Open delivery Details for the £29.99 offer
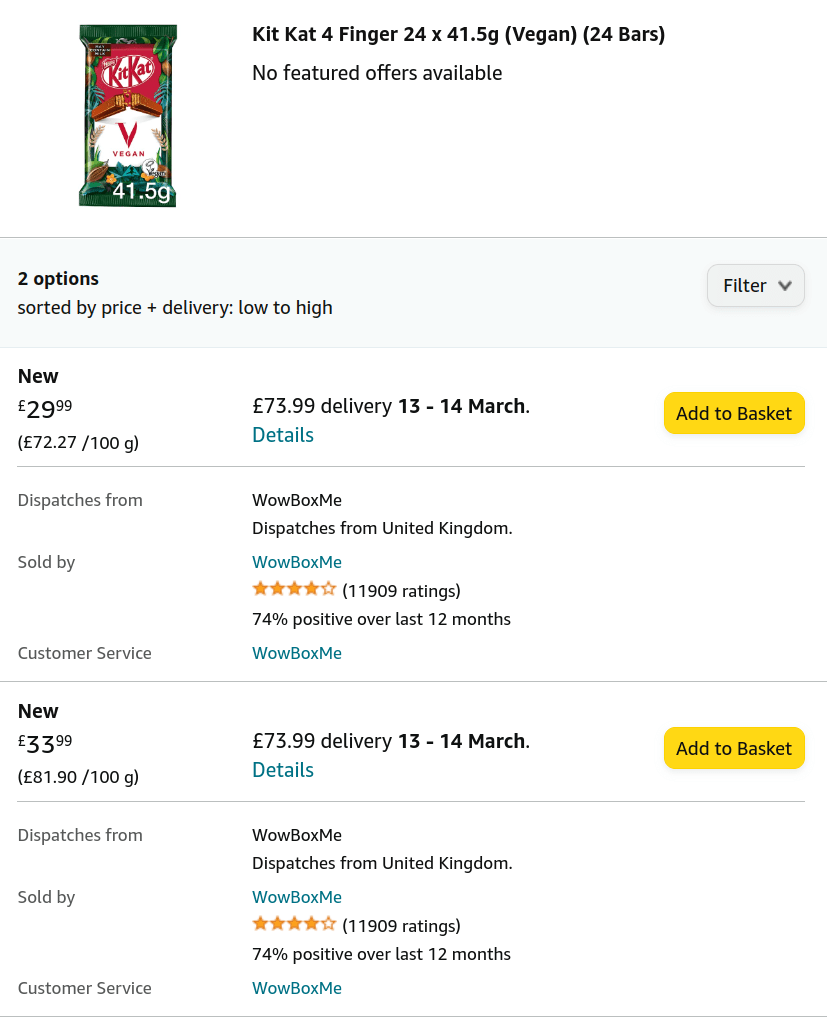 pos(283,435)
